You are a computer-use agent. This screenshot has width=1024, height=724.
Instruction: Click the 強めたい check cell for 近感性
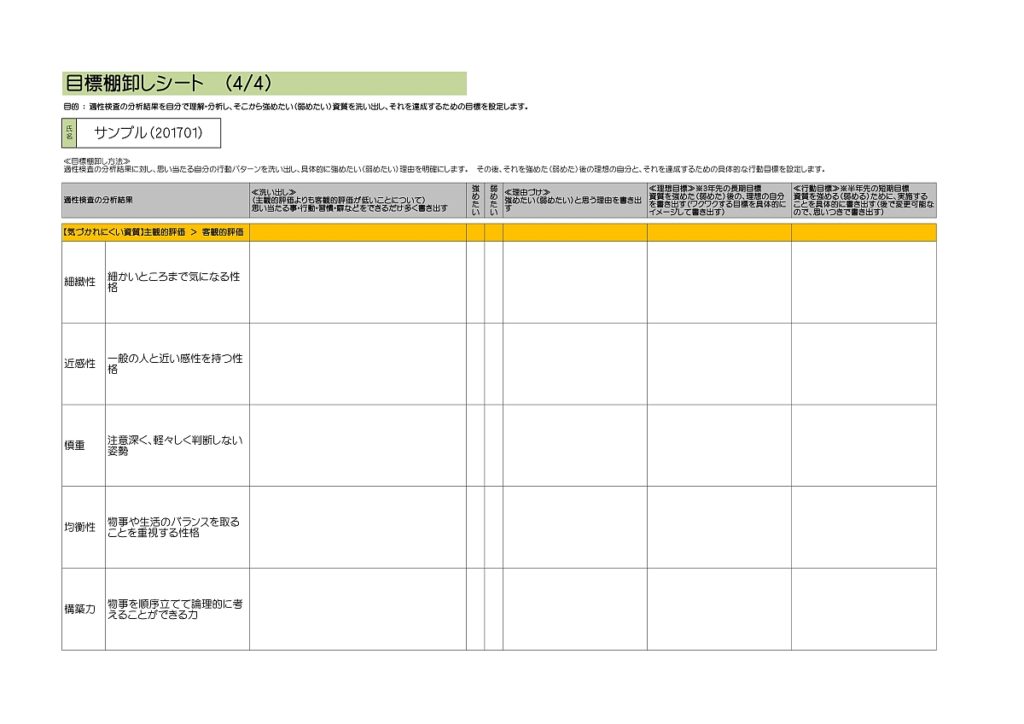tap(475, 364)
